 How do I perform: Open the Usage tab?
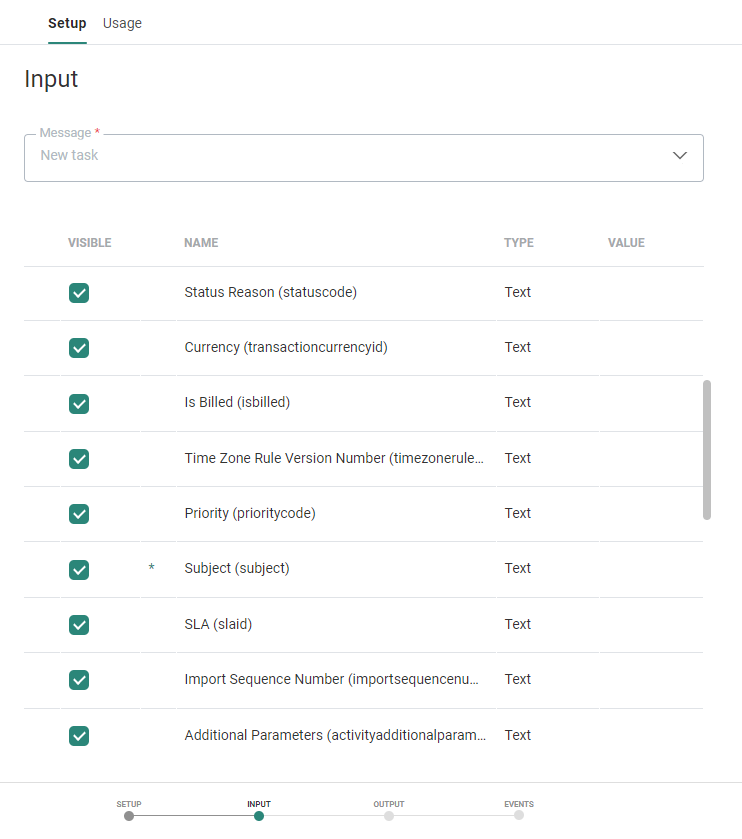click(122, 23)
